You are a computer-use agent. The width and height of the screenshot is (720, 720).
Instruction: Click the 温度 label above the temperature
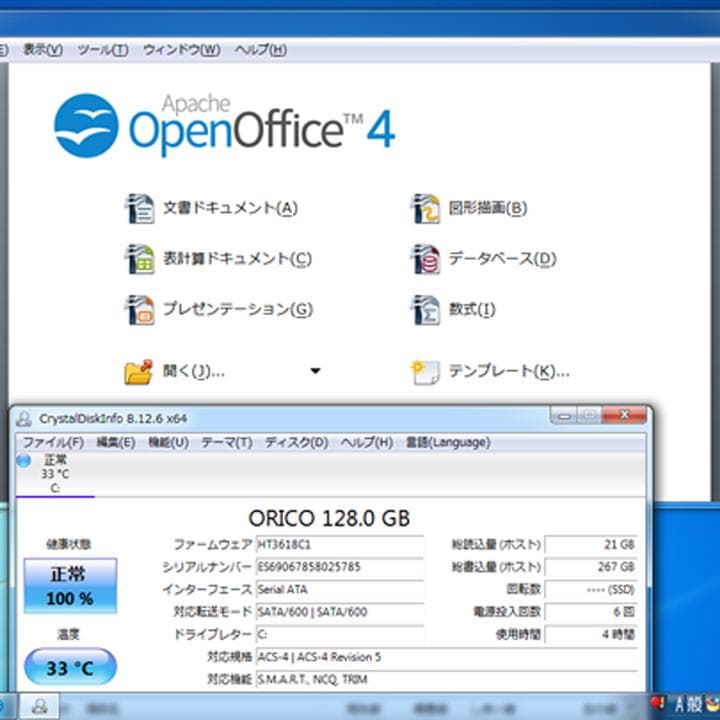coord(68,635)
